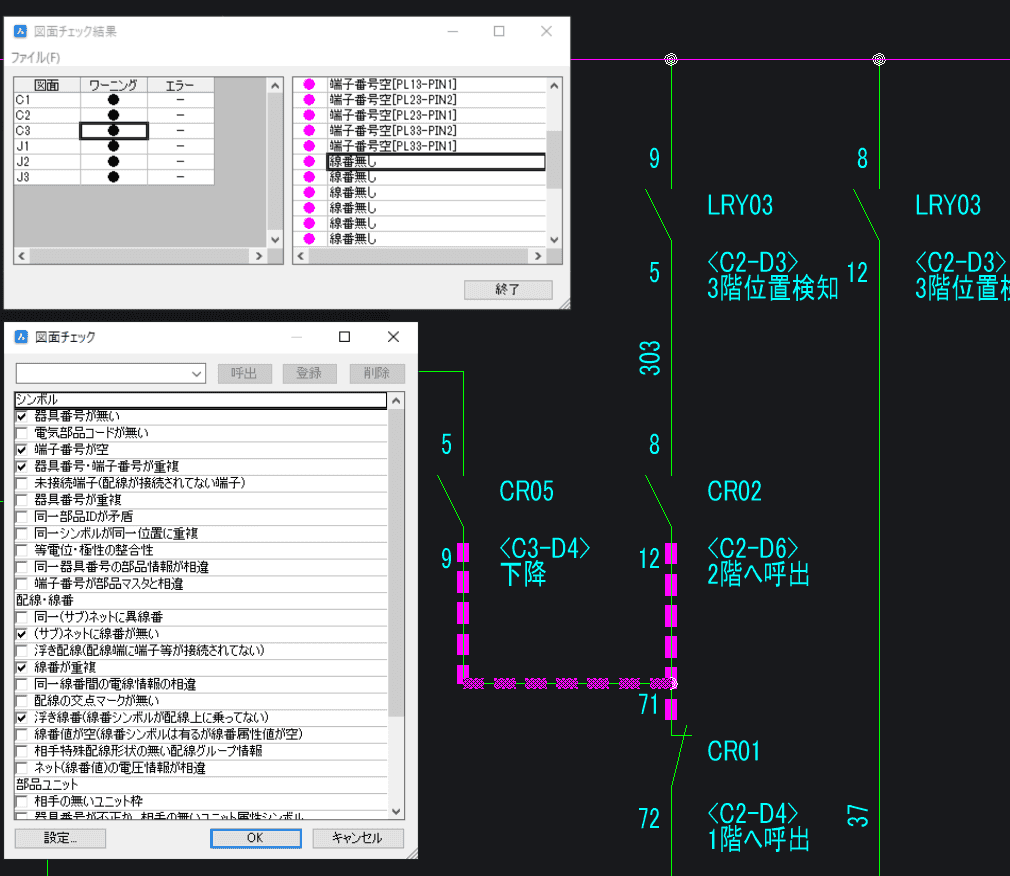Image resolution: width=1010 pixels, height=876 pixels.
Task: Tick the 線番値が空 checkbox
Action: [x=22, y=734]
